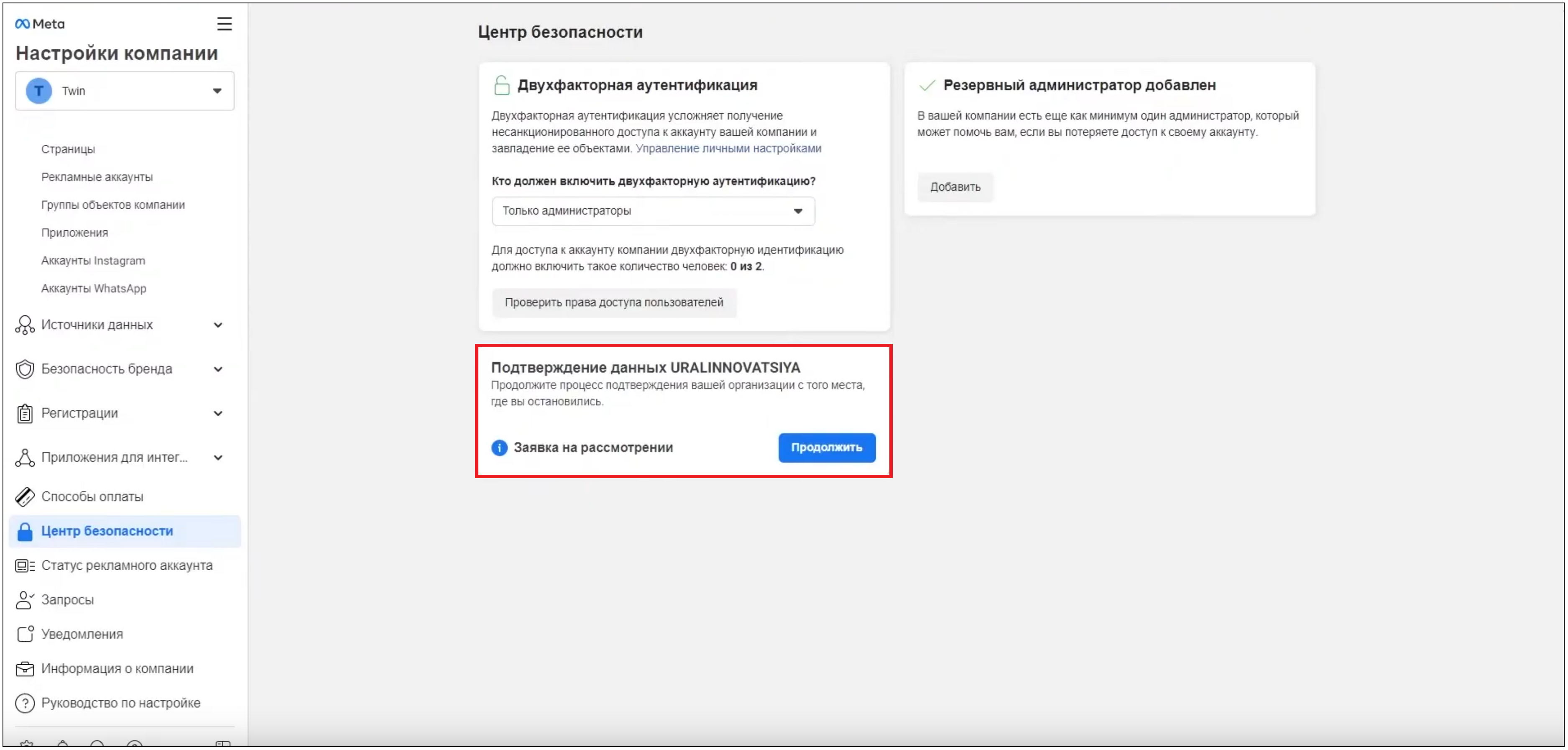Click the Способы оплаты card icon
The height and width of the screenshot is (750, 1568).
pos(24,497)
